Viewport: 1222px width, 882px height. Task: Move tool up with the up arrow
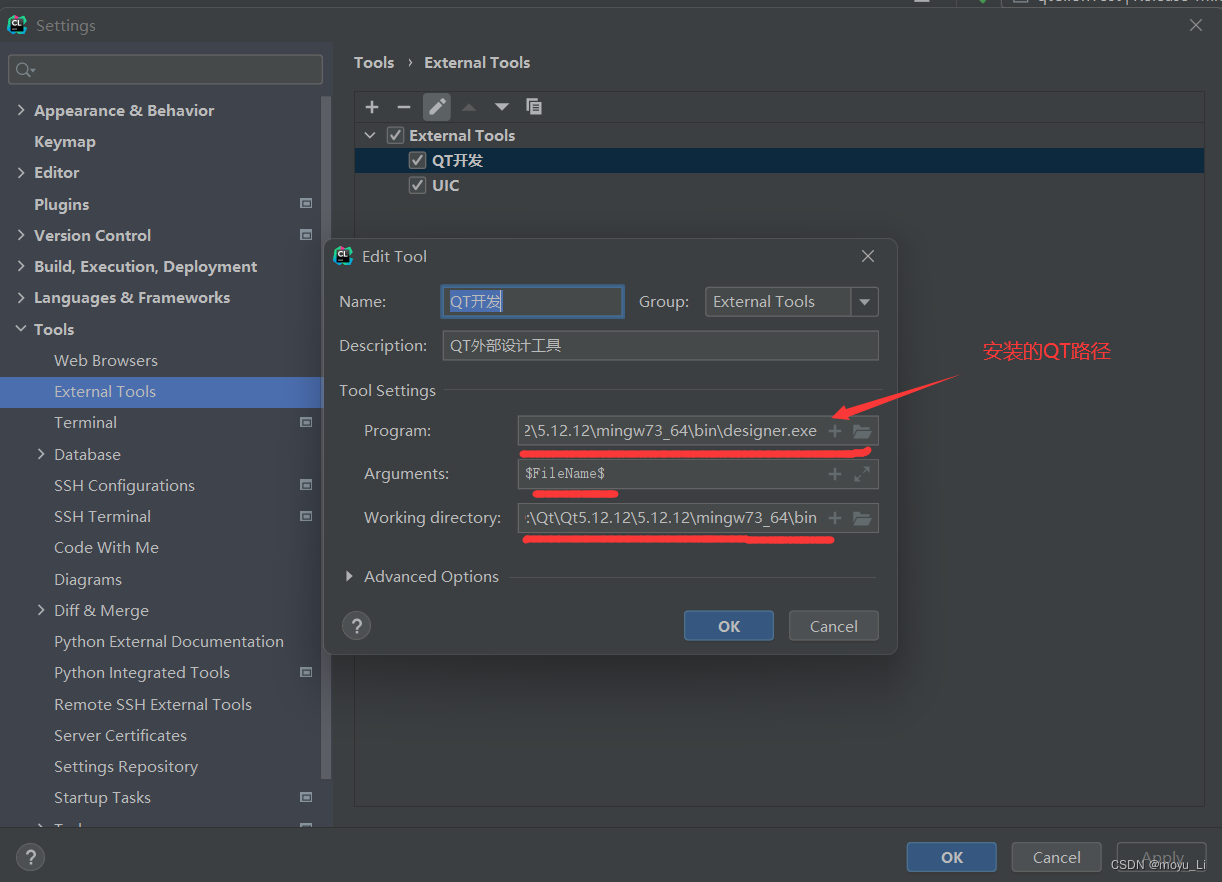coord(469,107)
